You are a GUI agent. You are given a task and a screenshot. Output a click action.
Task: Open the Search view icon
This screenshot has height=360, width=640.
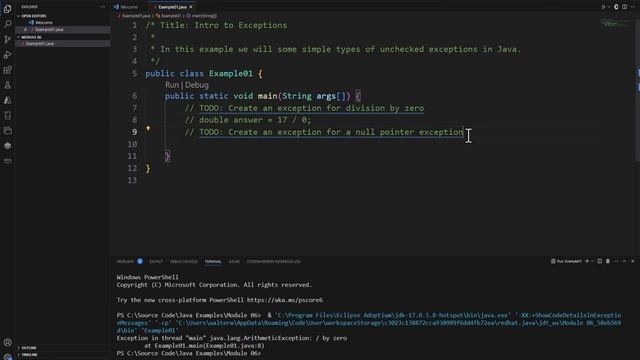(x=7, y=24)
